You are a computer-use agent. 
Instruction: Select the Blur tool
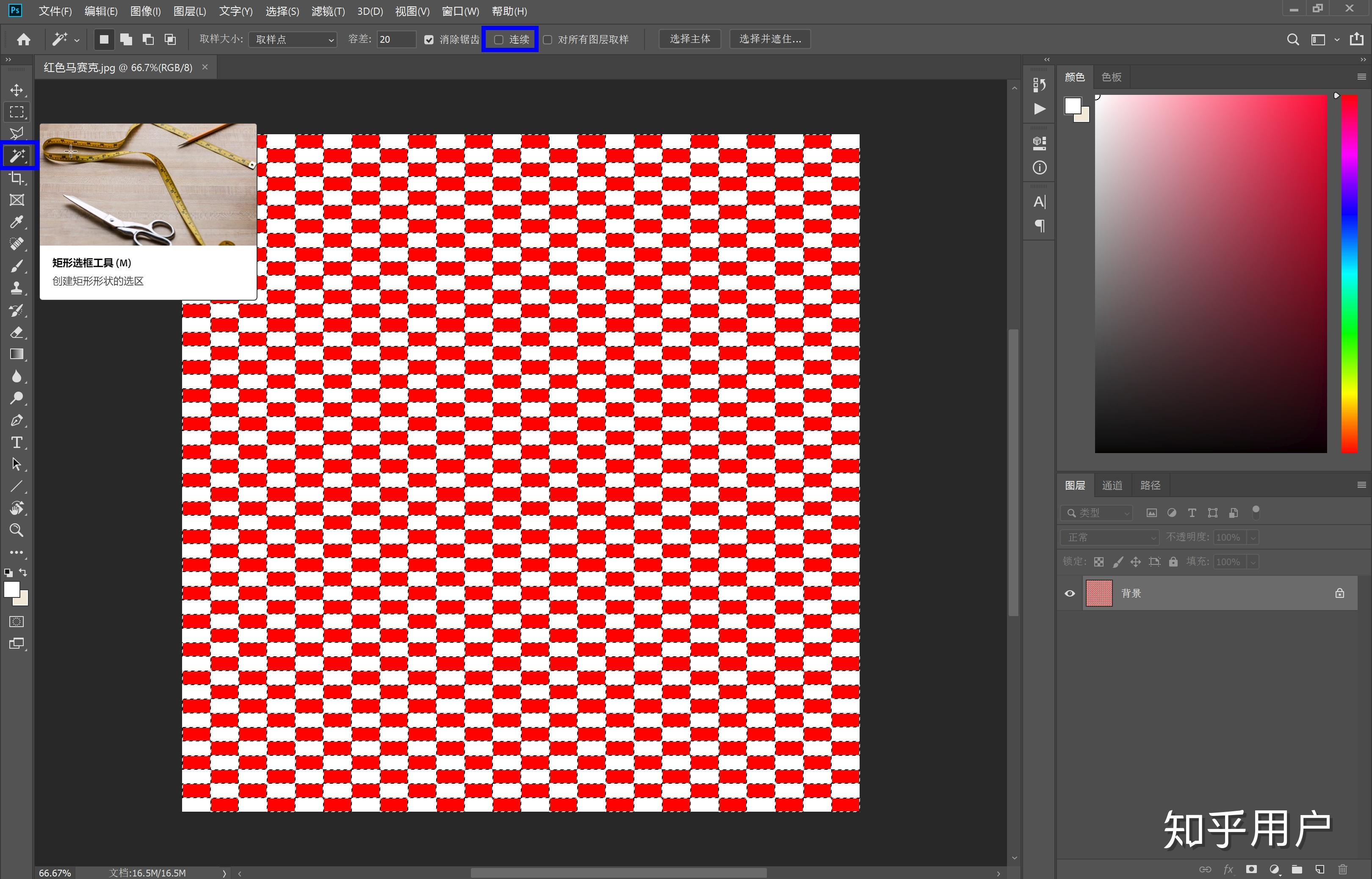pos(17,376)
